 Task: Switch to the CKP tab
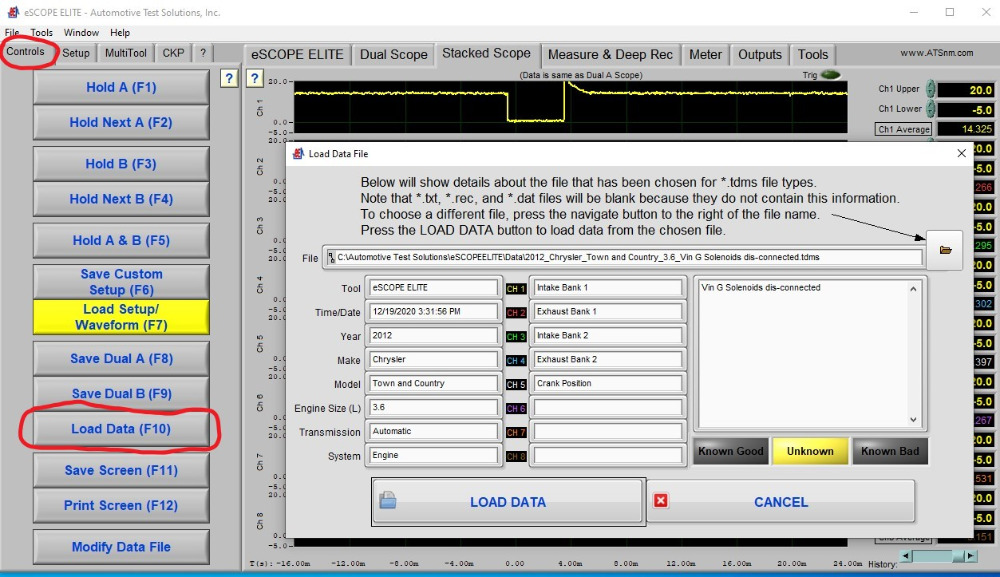click(x=173, y=53)
